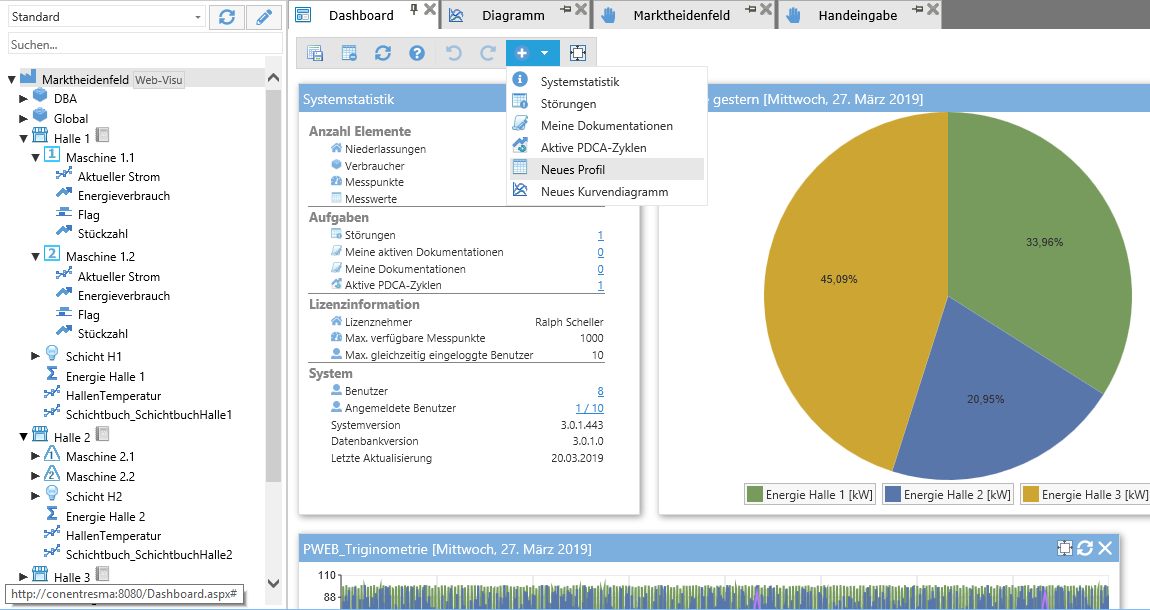
Task: Toggle pin on the Diagramm tab
Action: pyautogui.click(x=565, y=9)
